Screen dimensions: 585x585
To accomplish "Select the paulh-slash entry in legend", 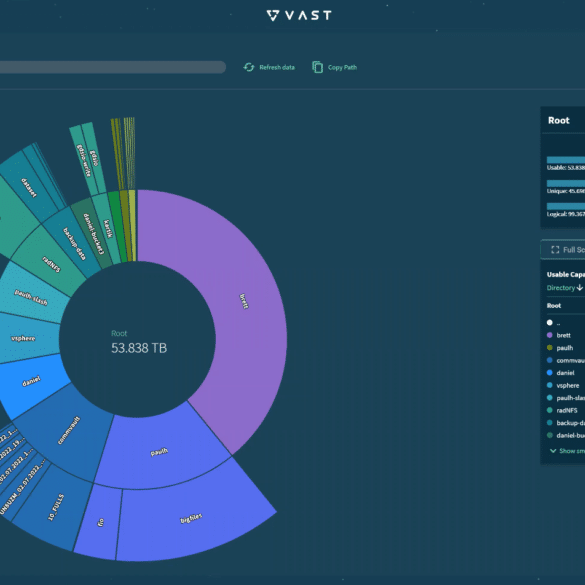I will click(566, 398).
